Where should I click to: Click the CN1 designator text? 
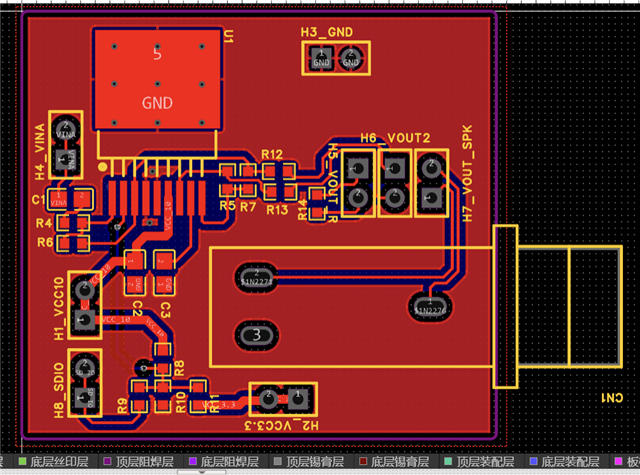pos(612,398)
